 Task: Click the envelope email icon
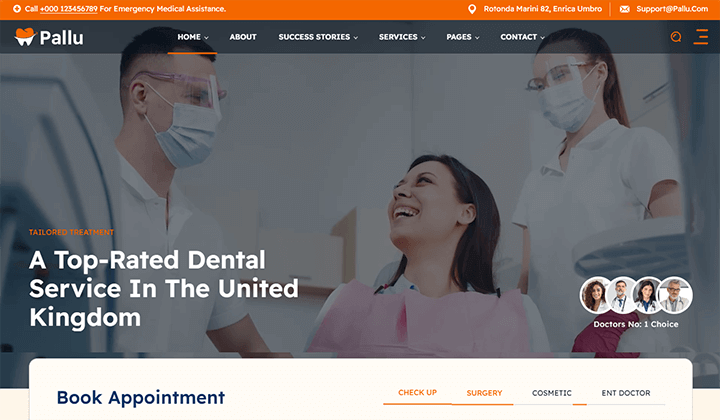tap(624, 9)
